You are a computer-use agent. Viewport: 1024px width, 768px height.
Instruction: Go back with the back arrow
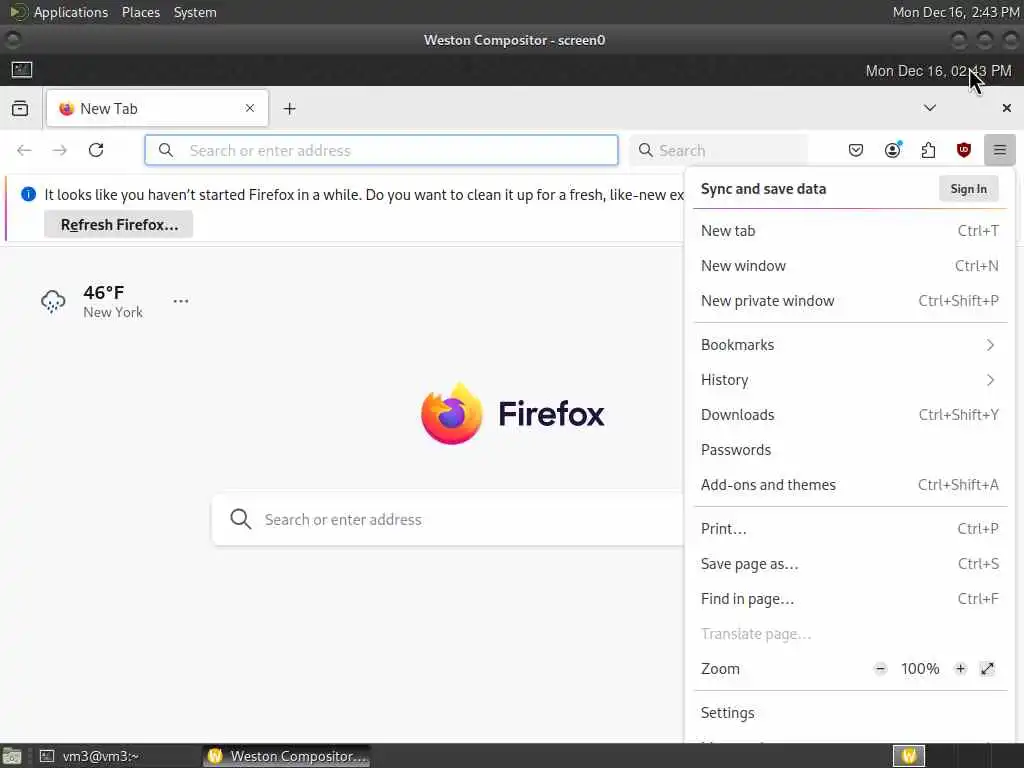24,150
